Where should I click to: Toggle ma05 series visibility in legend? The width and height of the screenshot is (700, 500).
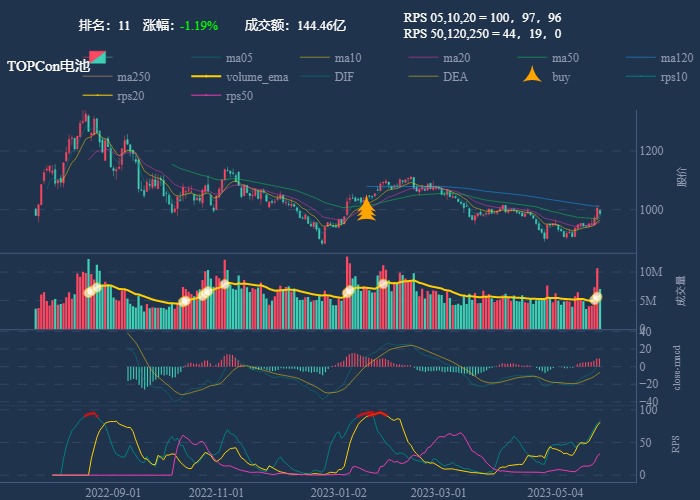(238, 58)
